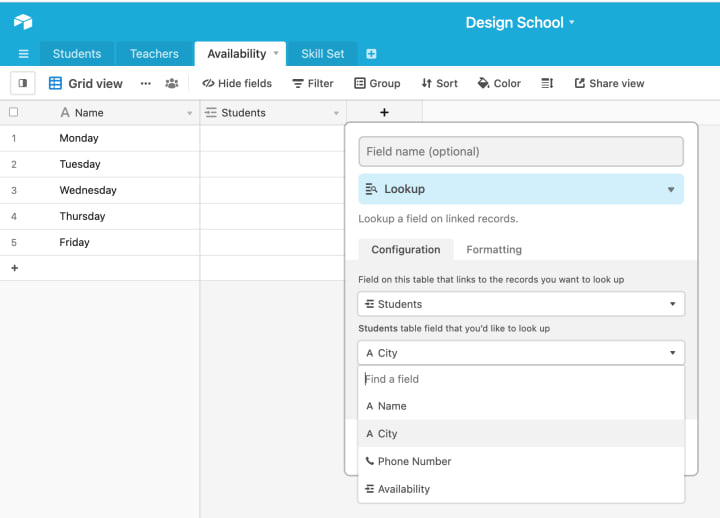
Task: Switch to the Teachers tab
Action: pos(154,54)
